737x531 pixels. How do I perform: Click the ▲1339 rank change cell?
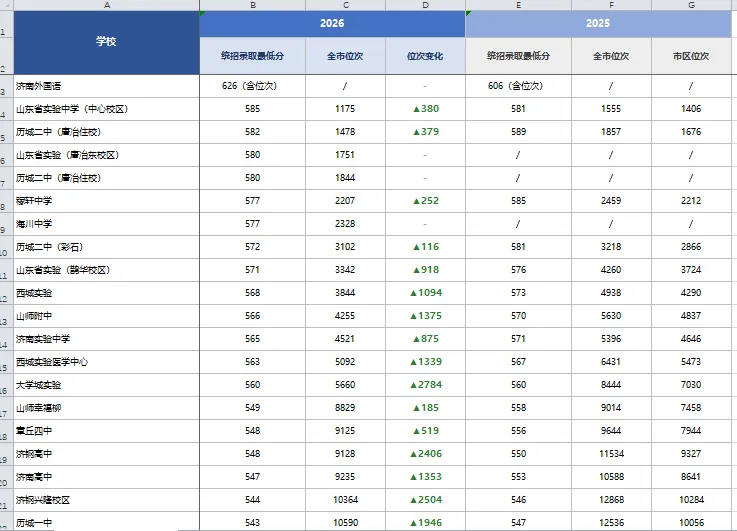[x=425, y=362]
